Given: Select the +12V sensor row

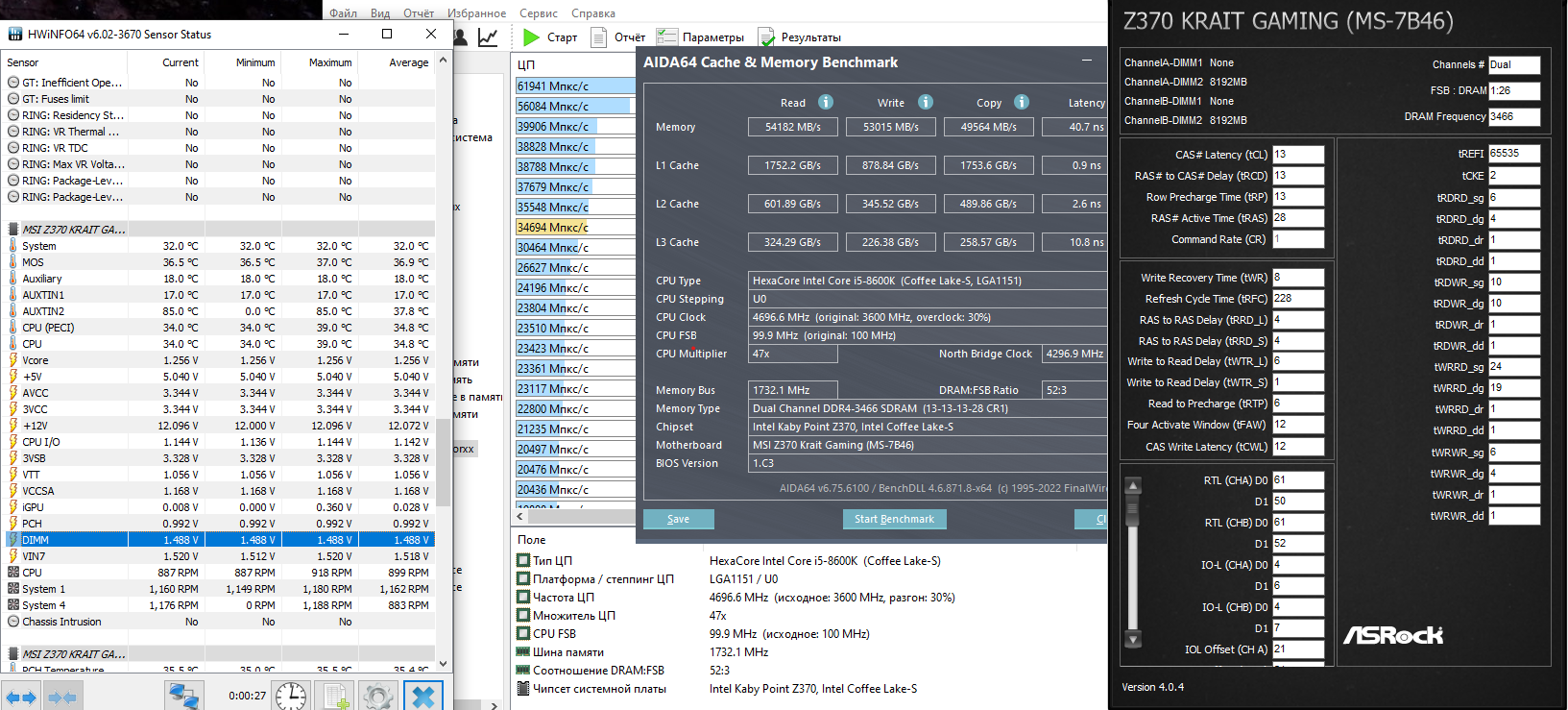Looking at the screenshot, I should [220, 426].
